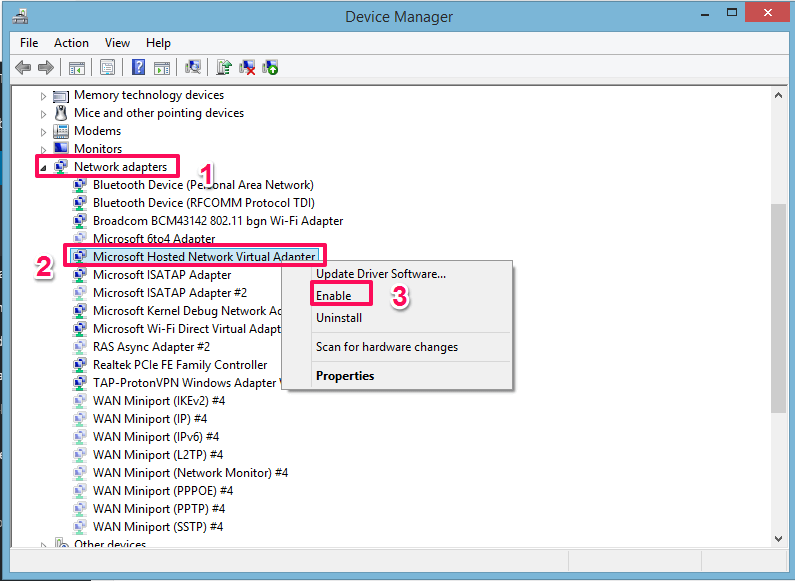Click icon of Realtek PCIe FE Family Controller
Screen dimensions: 795x581
(x=80, y=365)
